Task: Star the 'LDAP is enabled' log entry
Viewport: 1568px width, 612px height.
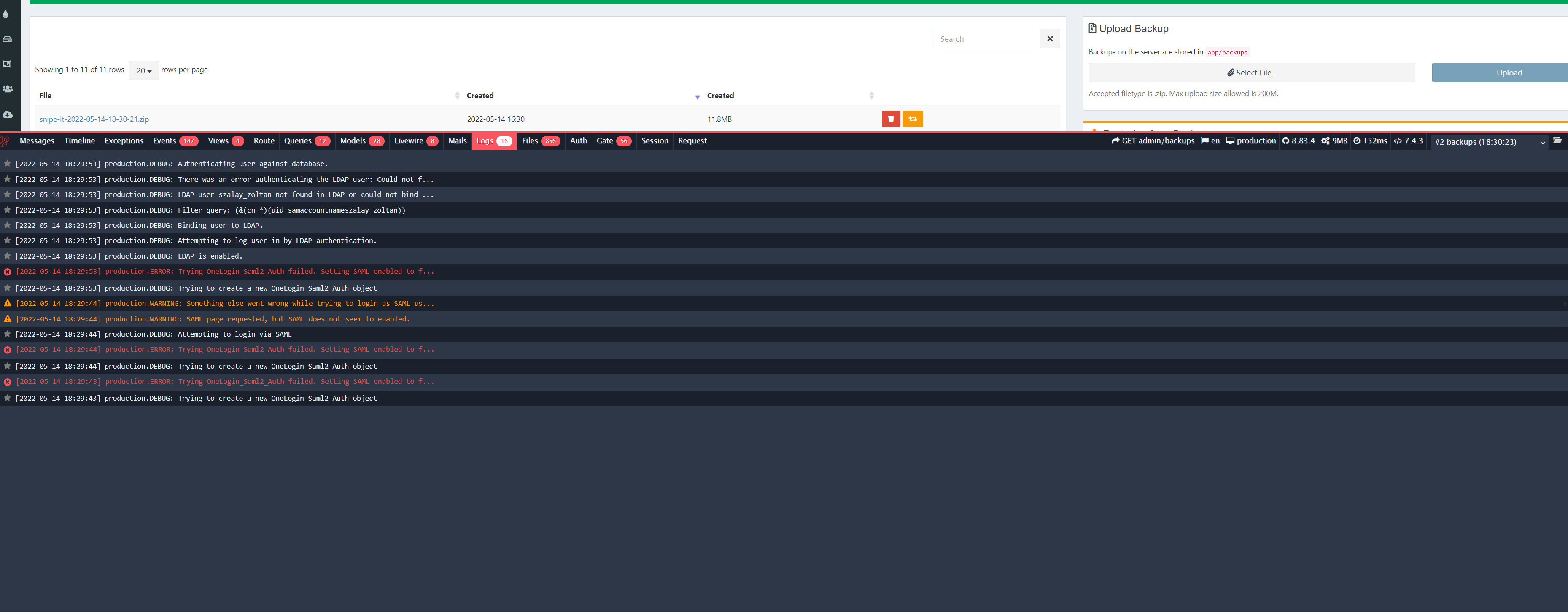Action: tap(7, 256)
